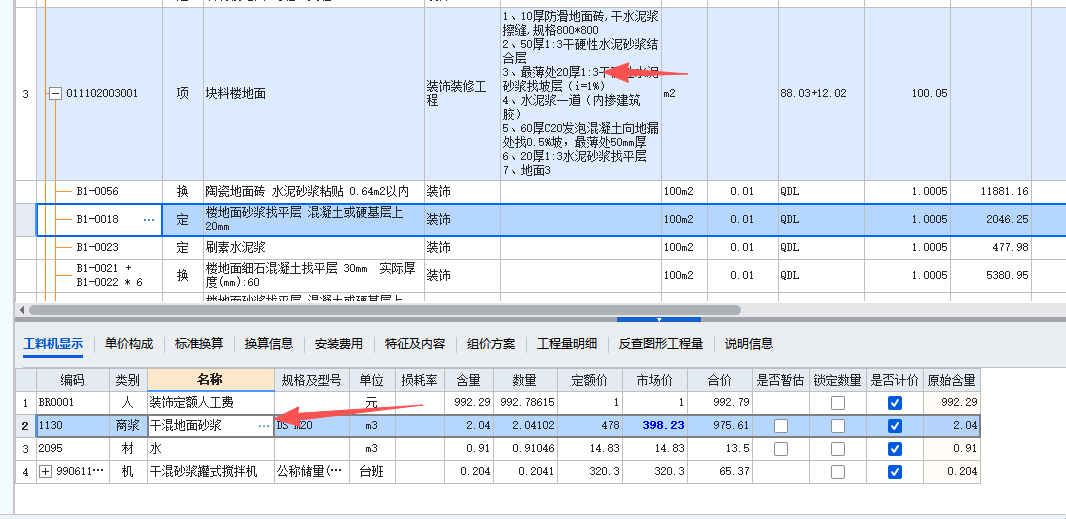This screenshot has width=1066, height=519.
Task: Click the horizontal scrollbar's left arrow
Action: [x=22, y=310]
